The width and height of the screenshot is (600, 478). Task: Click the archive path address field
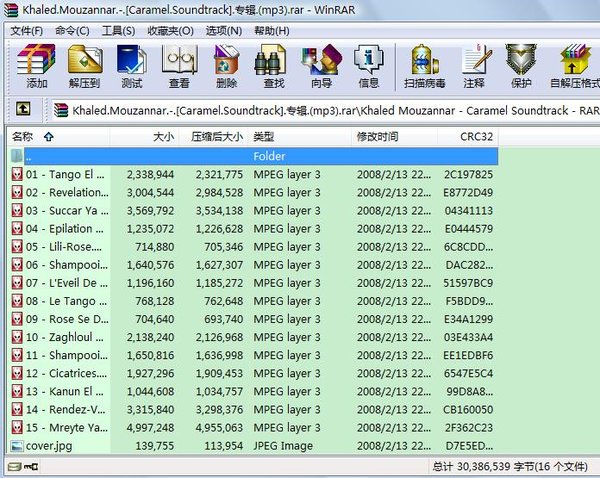325,111
